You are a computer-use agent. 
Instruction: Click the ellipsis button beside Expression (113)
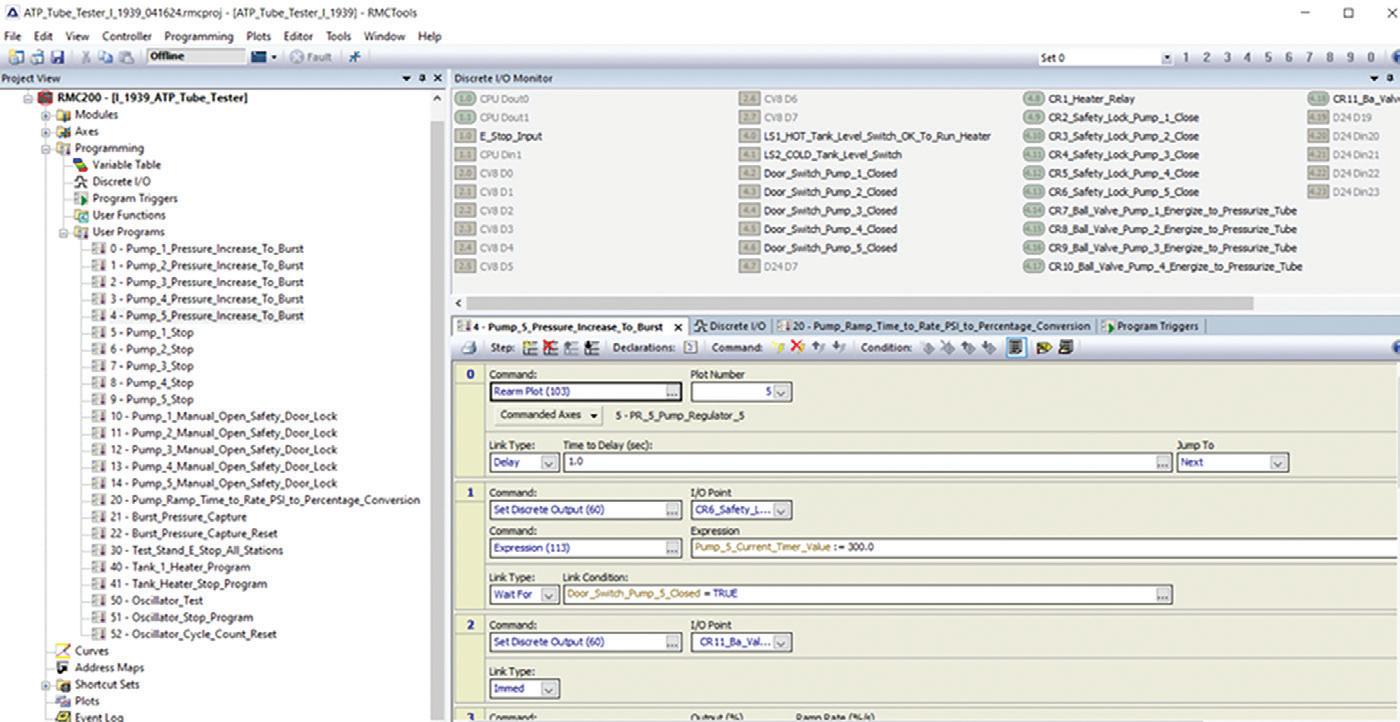[673, 548]
